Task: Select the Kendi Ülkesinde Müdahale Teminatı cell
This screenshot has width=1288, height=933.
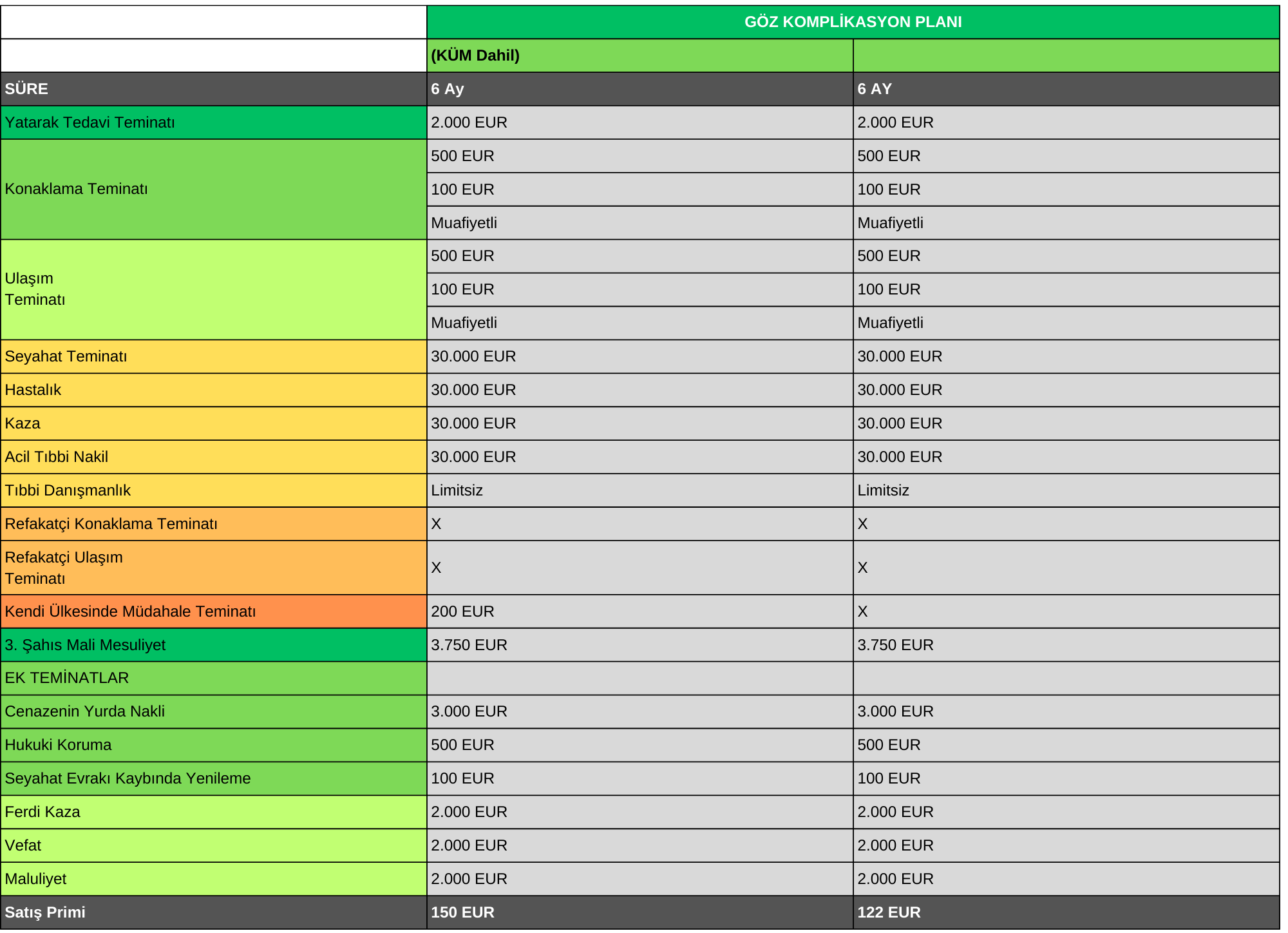Action: (x=213, y=611)
